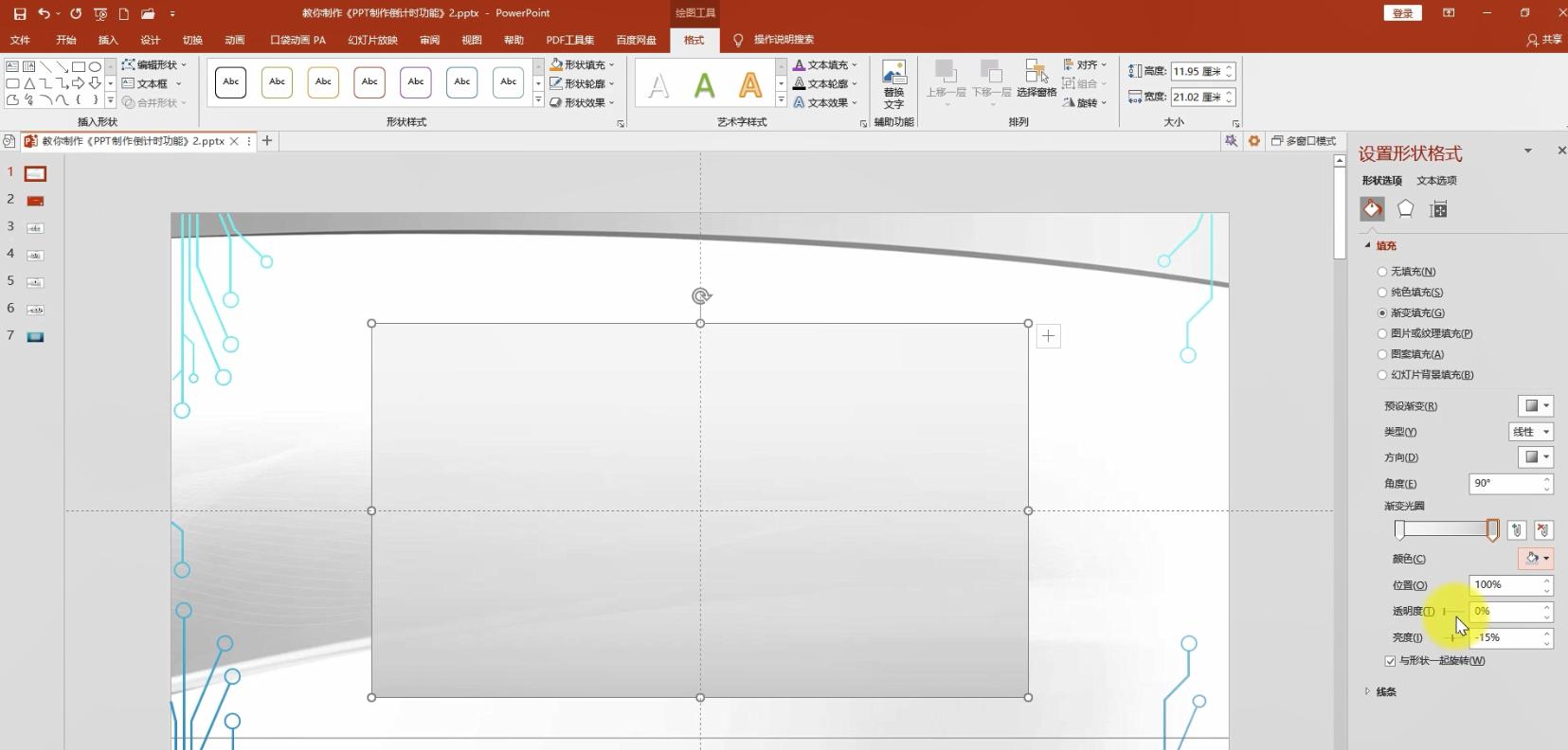The image size is (1568, 750).
Task: Select the right gradient stop on the slider
Action: [1492, 530]
